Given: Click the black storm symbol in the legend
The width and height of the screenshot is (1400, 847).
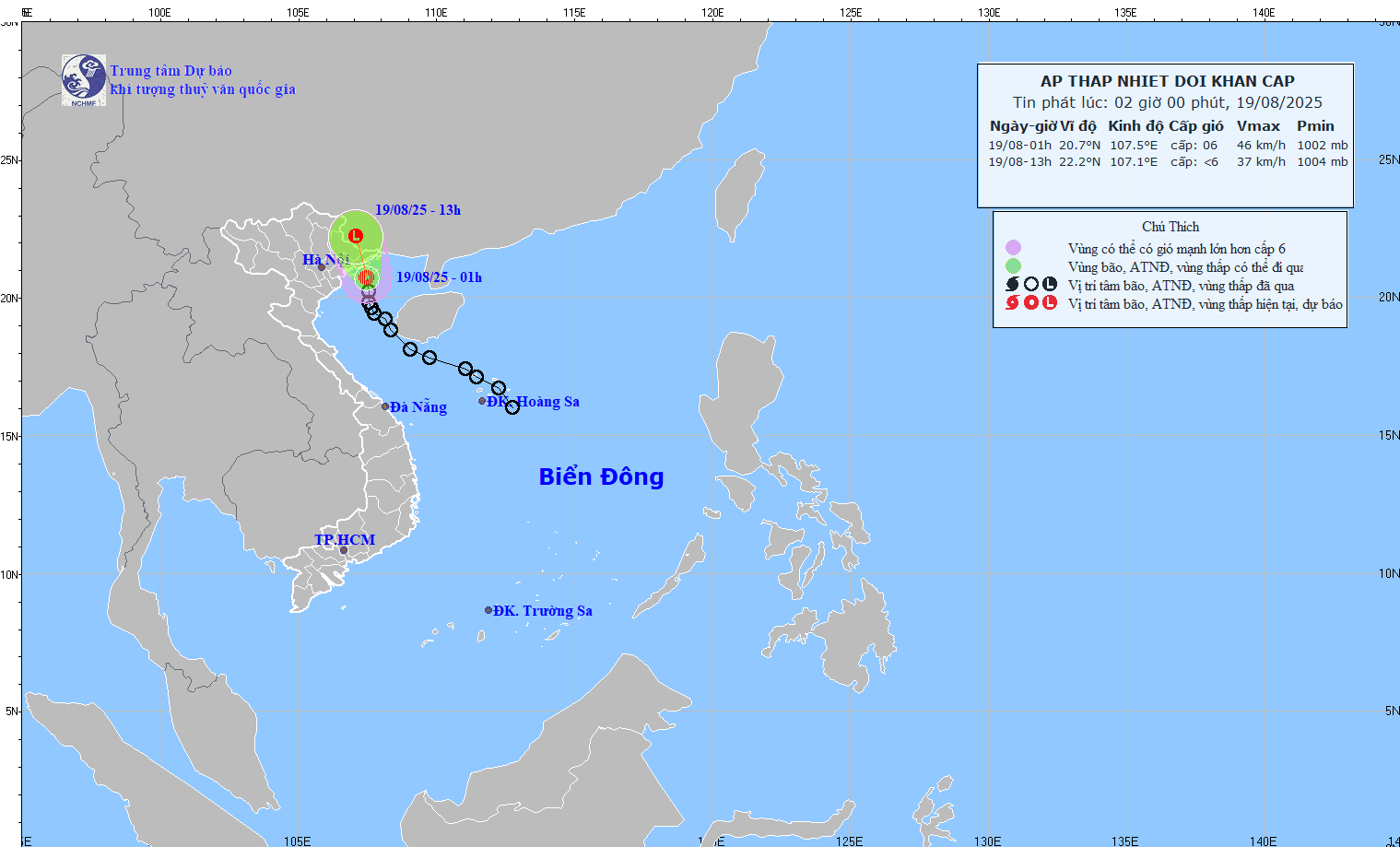Looking at the screenshot, I should click(1013, 285).
